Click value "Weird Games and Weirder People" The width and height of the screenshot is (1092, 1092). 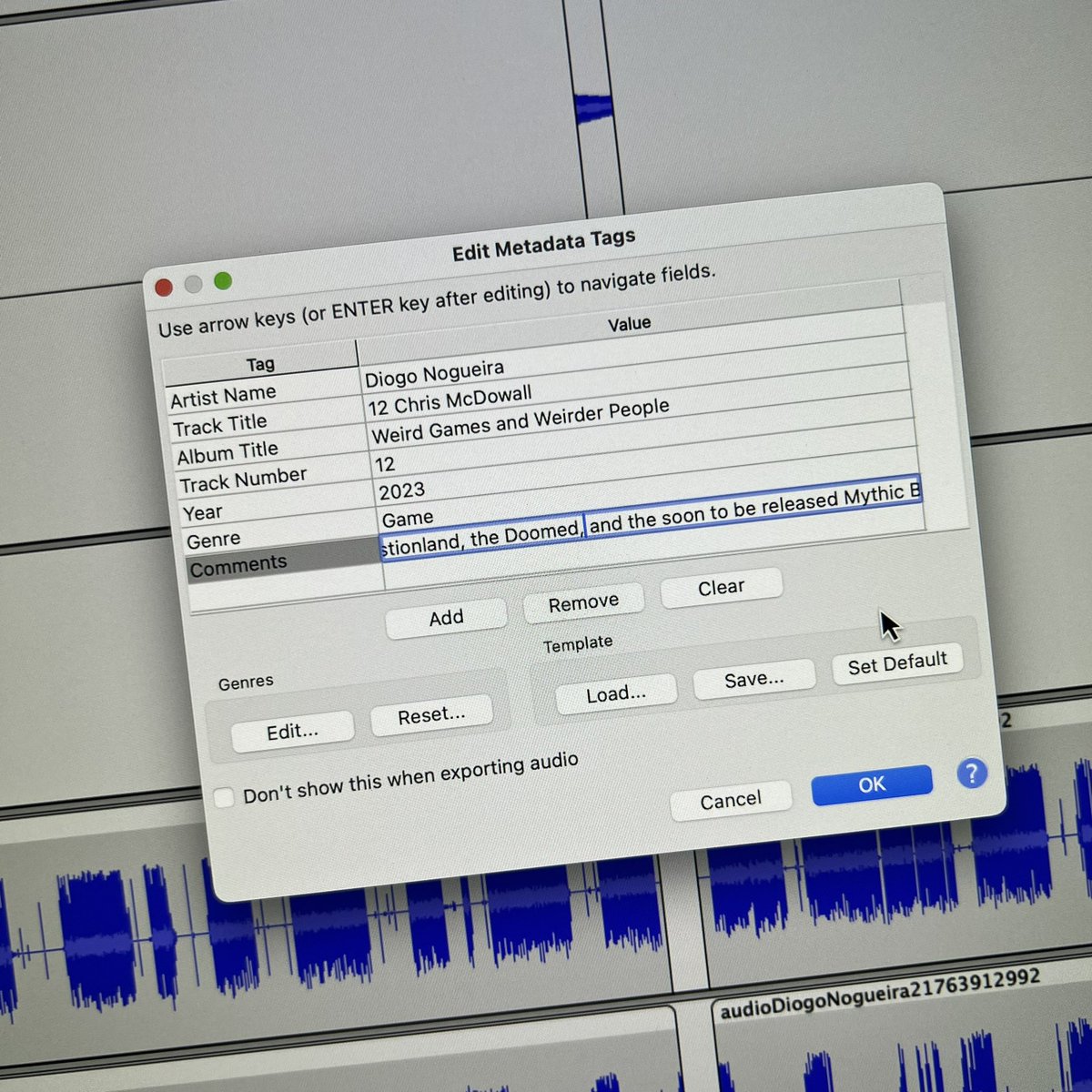click(x=521, y=421)
